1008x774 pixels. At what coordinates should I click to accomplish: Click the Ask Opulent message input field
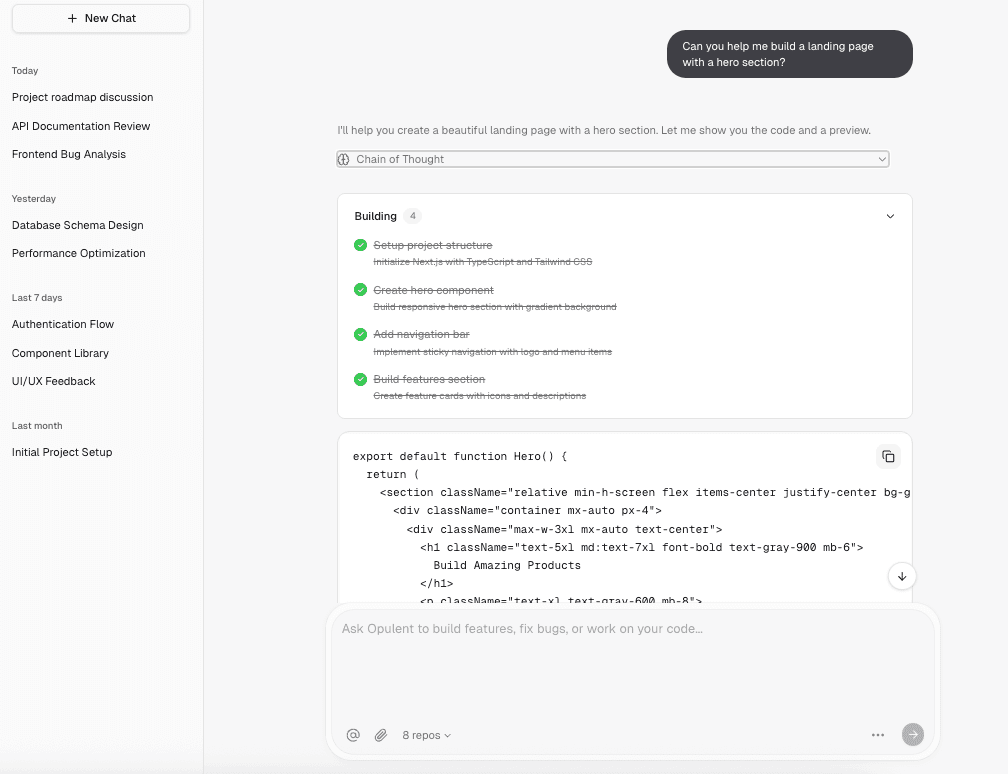coord(632,660)
